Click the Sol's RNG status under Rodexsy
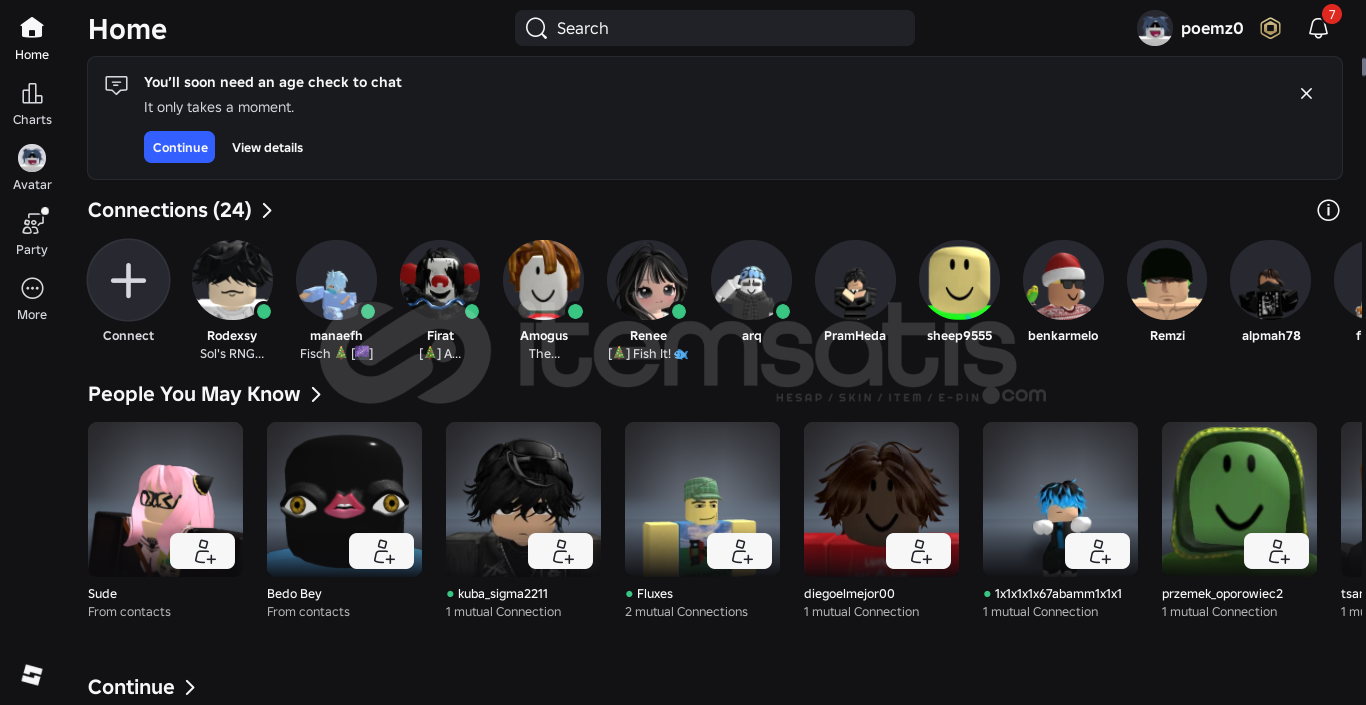This screenshot has width=1366, height=705. [x=232, y=354]
